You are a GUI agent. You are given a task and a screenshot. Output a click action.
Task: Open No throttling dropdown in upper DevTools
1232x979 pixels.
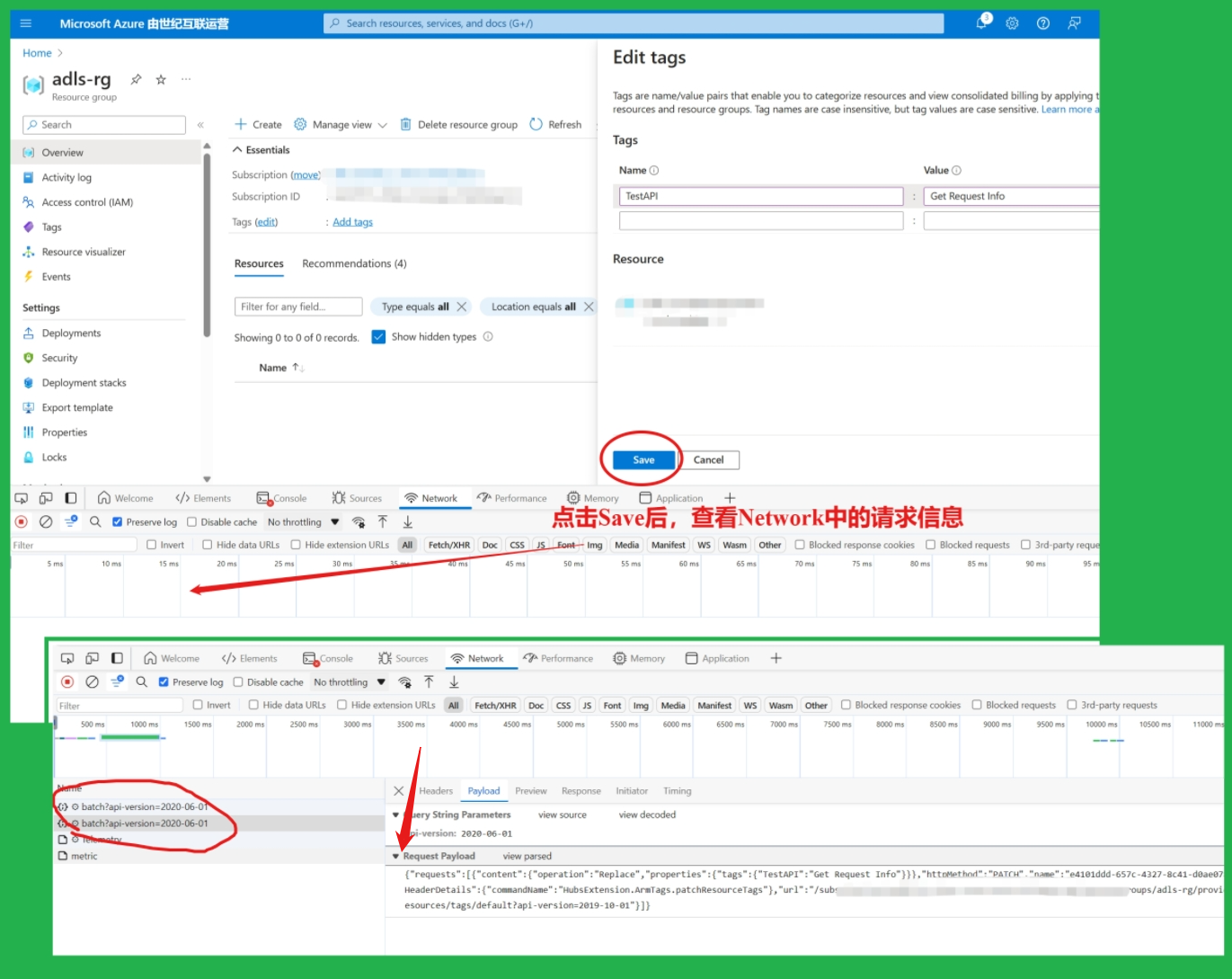click(x=303, y=521)
